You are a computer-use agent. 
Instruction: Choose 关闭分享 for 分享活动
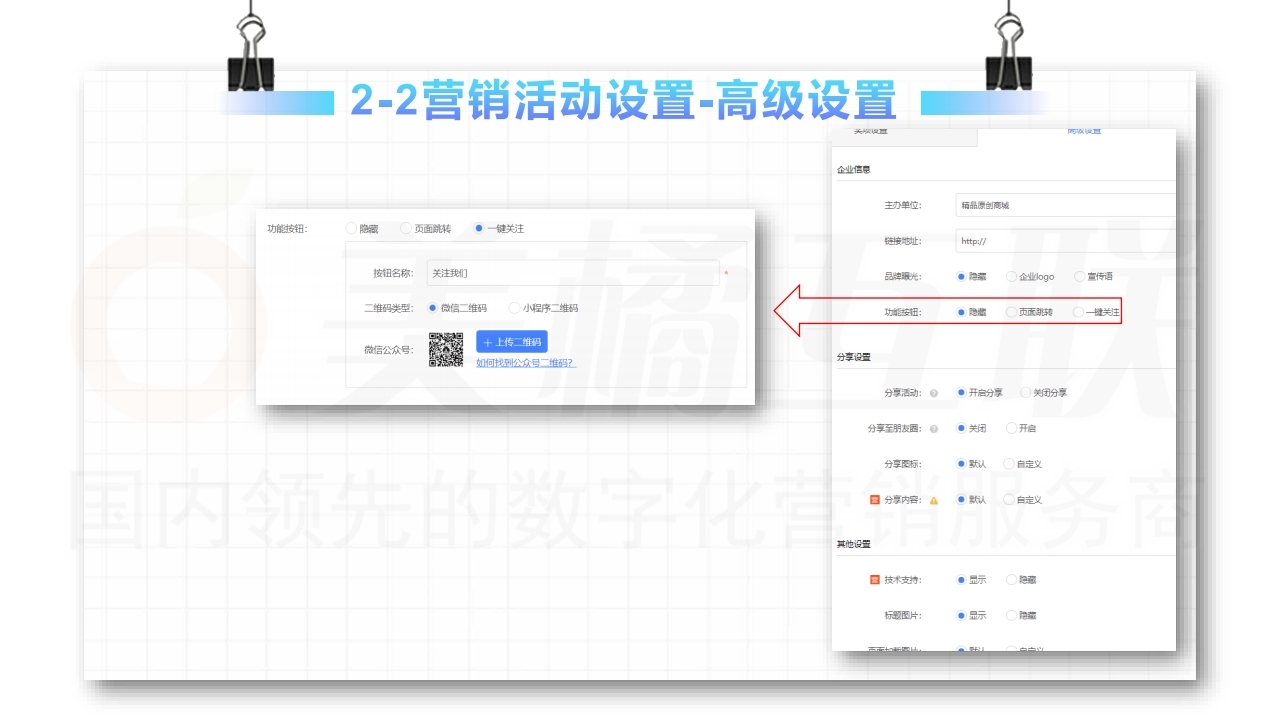pyautogui.click(x=1026, y=393)
